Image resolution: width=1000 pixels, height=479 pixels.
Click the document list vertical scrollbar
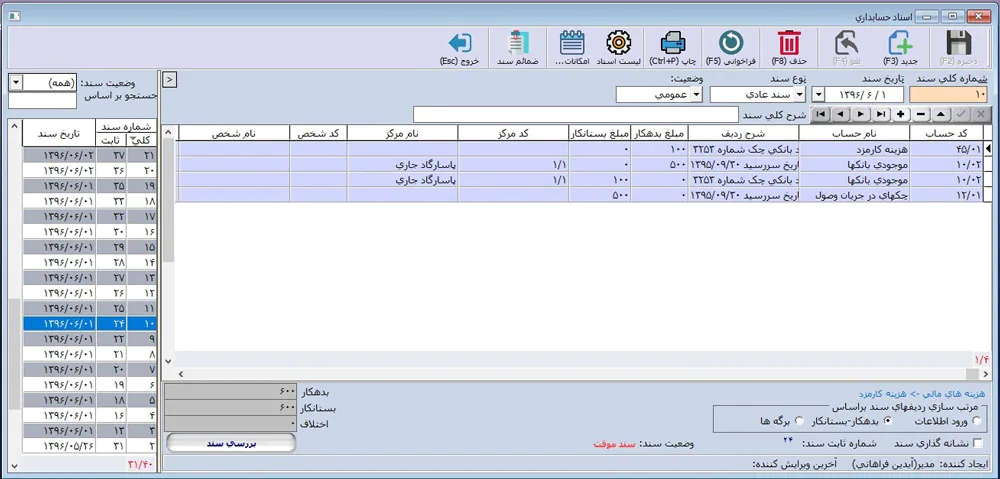coord(16,295)
